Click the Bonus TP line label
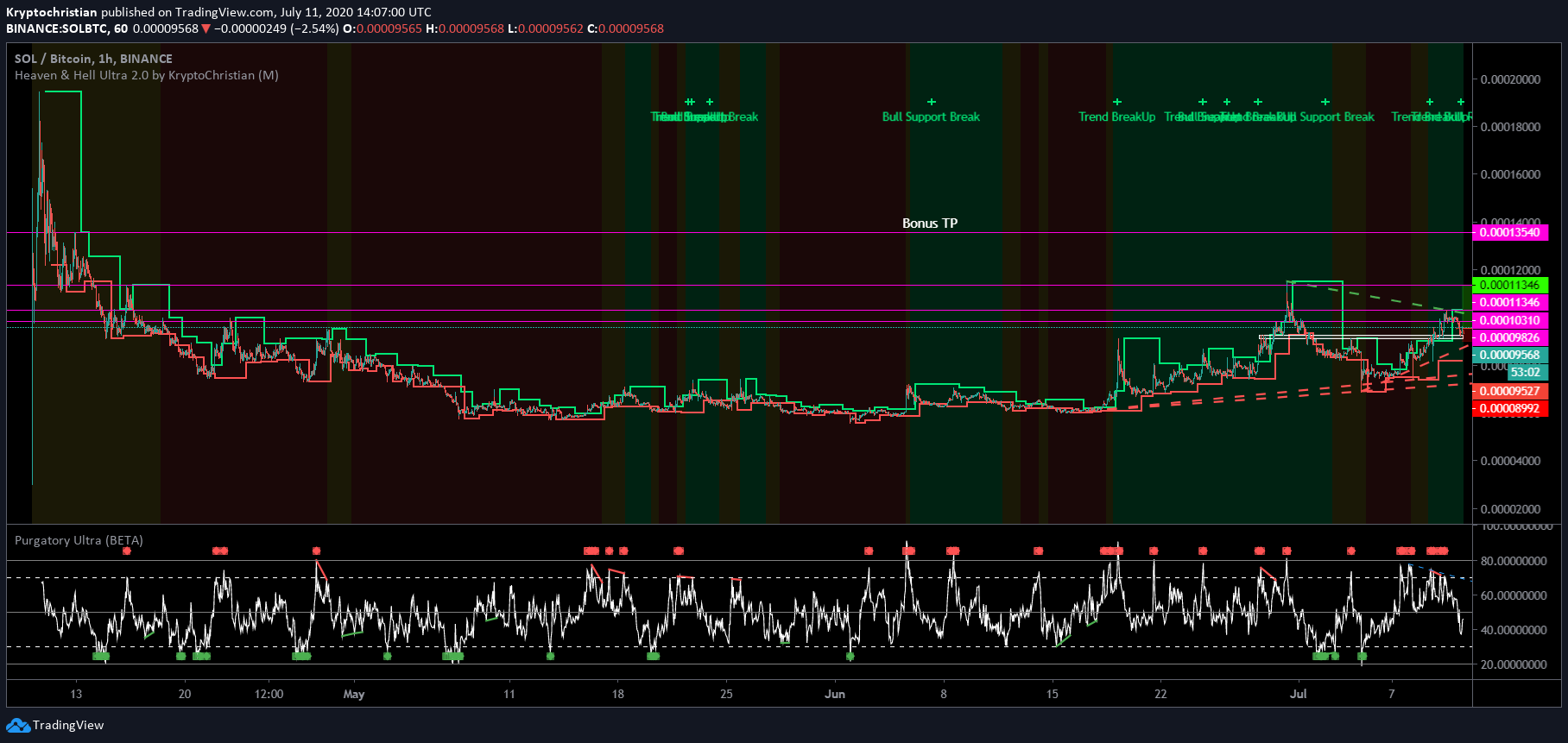Screen dimensions: 1568x743 tap(930, 223)
